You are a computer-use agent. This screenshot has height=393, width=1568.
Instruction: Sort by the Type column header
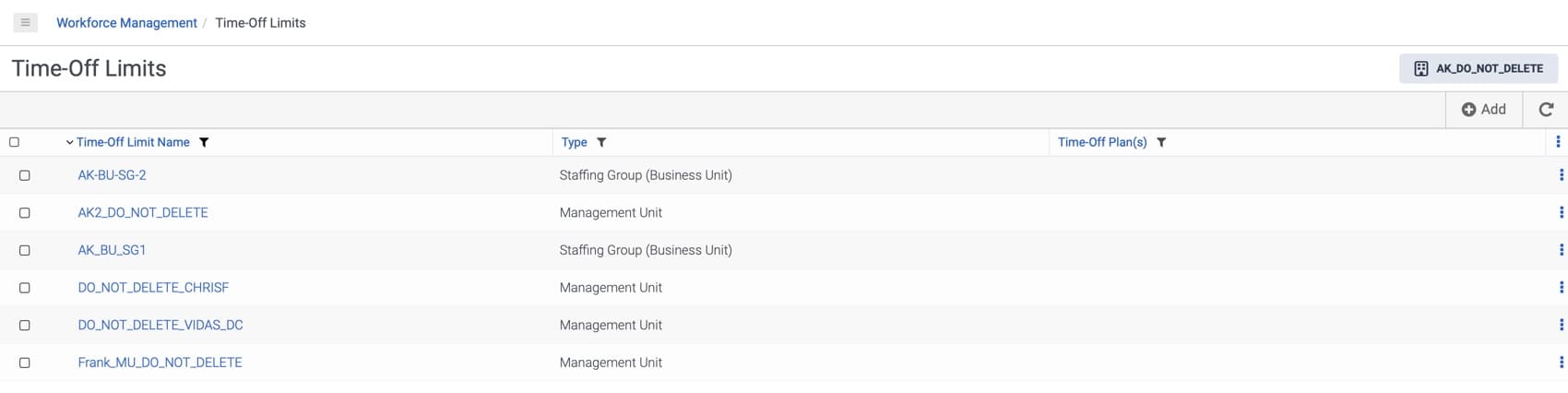[574, 142]
